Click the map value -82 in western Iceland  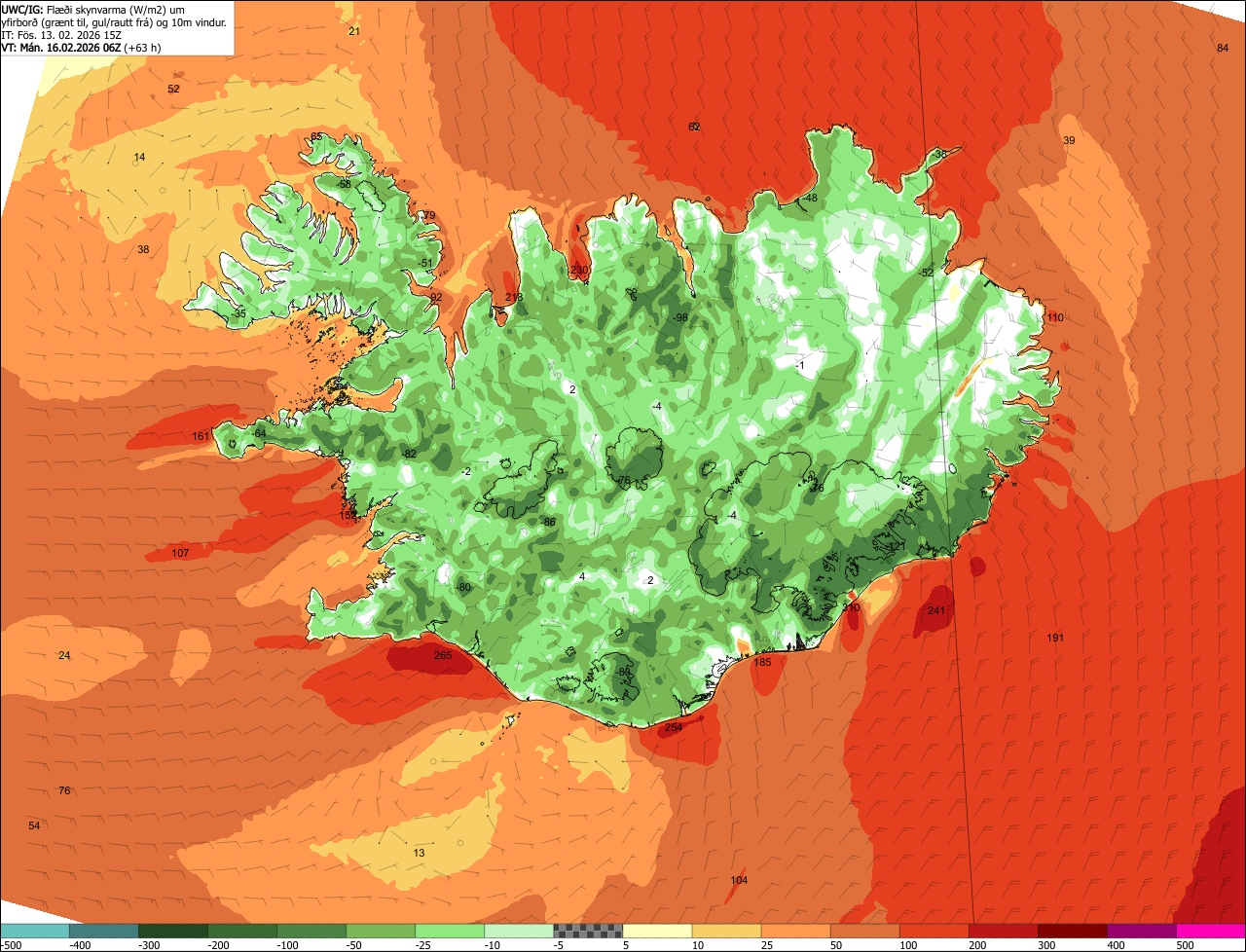[x=409, y=454]
